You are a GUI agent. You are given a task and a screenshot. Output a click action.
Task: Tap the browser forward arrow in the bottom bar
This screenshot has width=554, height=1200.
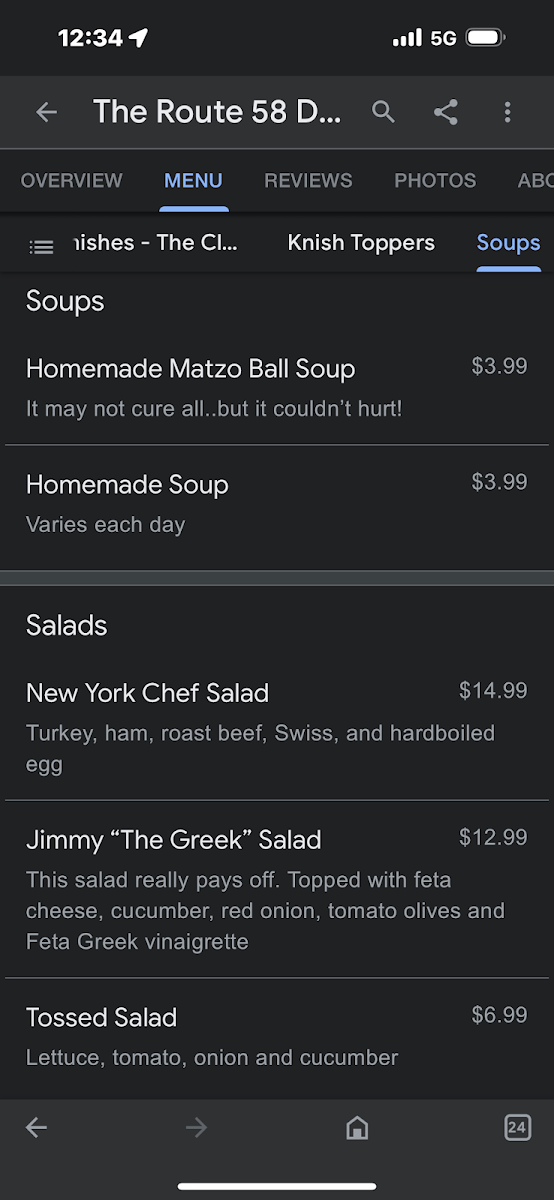tap(196, 1128)
